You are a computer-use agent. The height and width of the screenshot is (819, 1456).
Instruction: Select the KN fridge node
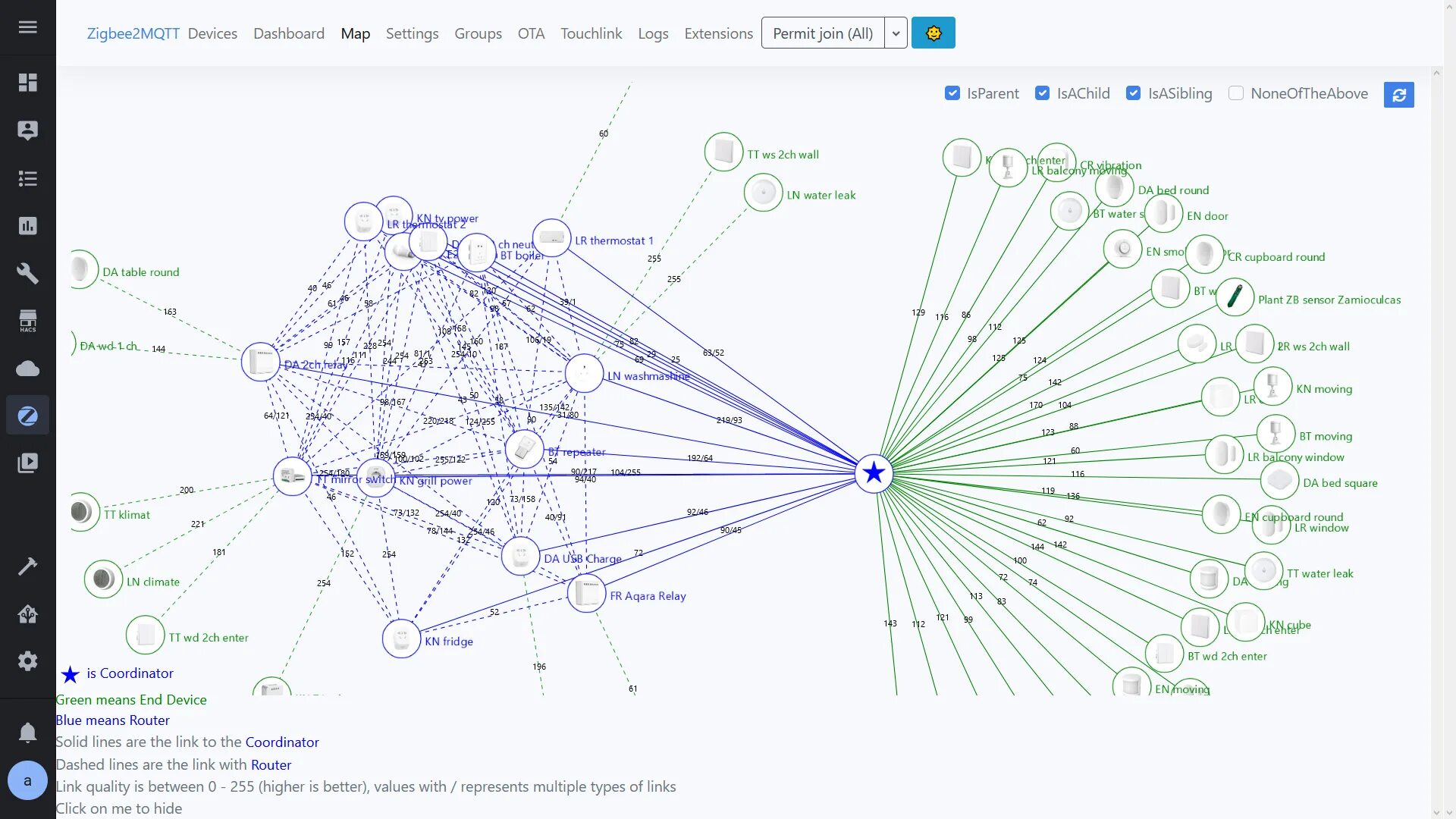click(401, 639)
